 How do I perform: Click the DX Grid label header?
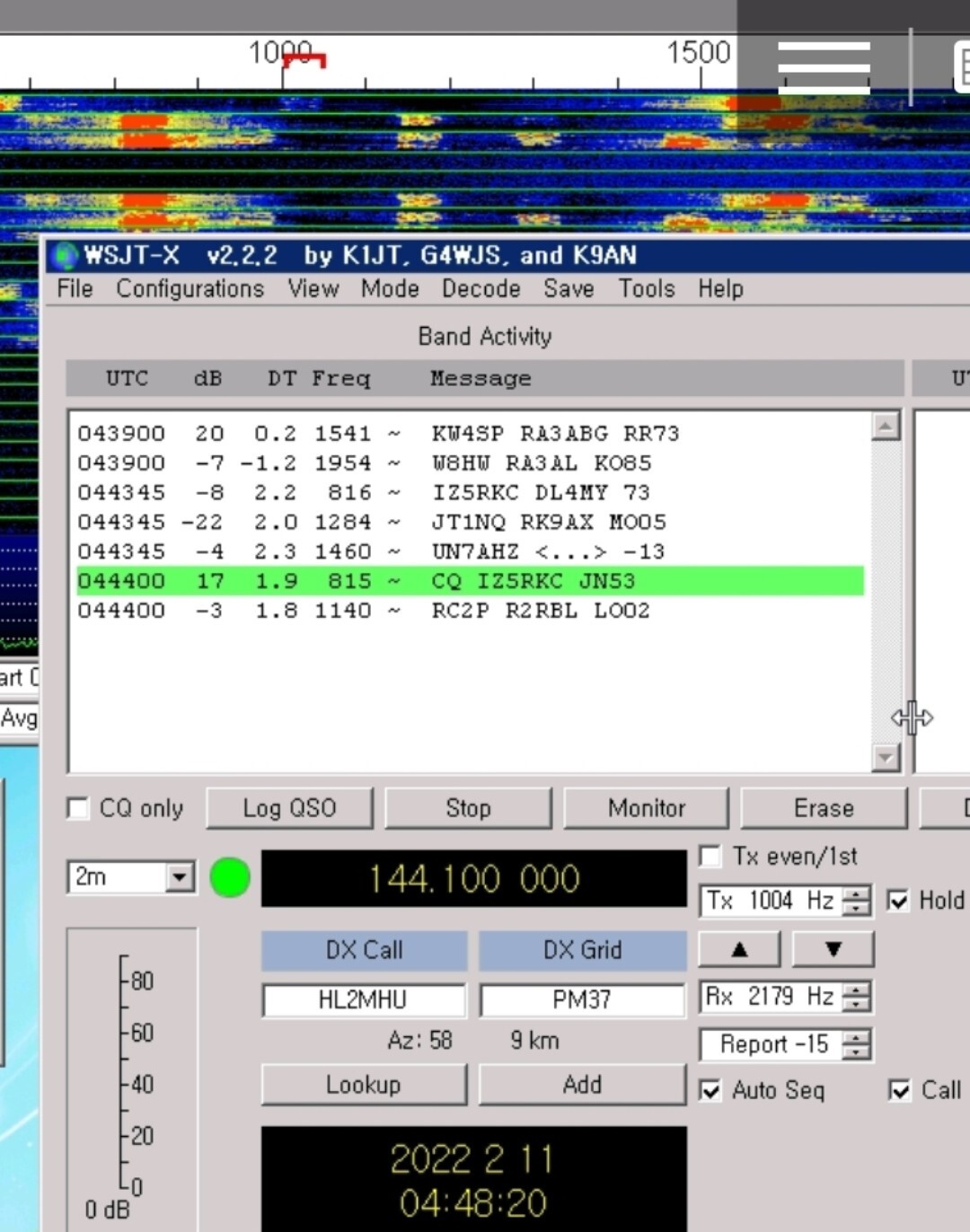[582, 950]
